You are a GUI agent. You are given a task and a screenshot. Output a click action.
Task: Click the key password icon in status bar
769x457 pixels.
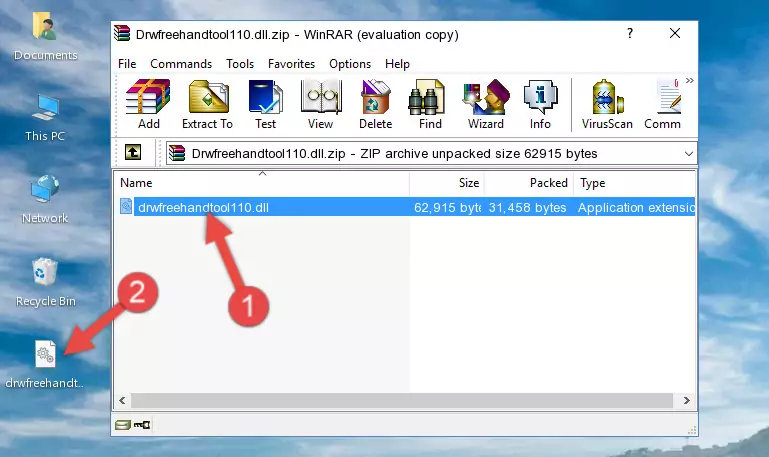tap(142, 425)
